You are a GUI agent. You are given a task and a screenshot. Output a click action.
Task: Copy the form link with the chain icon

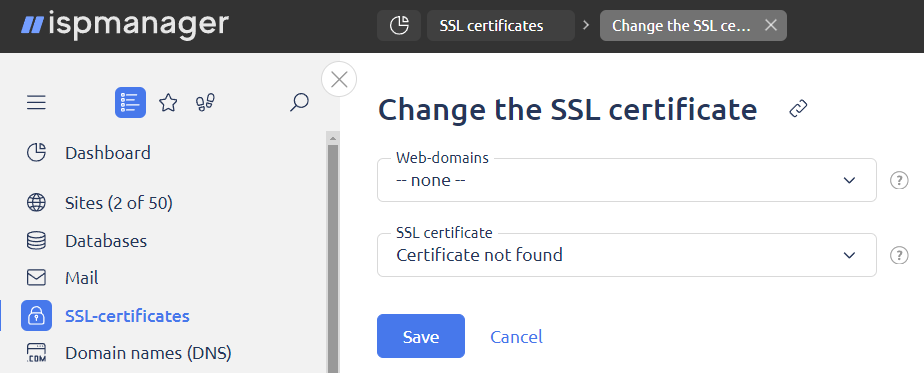point(798,109)
